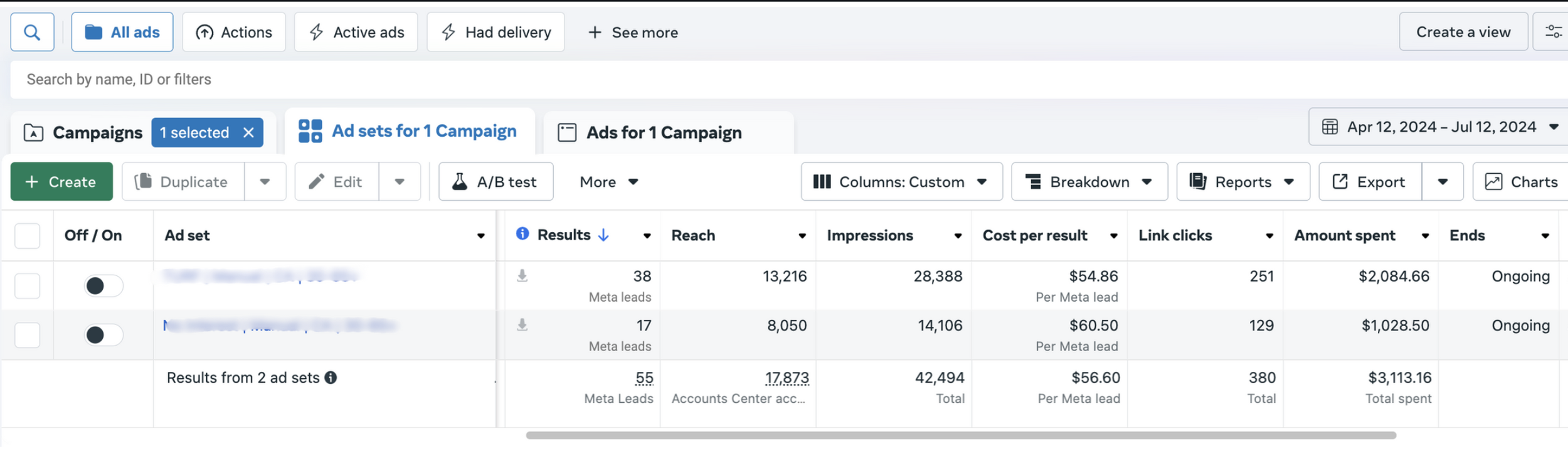Click the green Create button
This screenshot has height=451, width=1568.
(61, 182)
